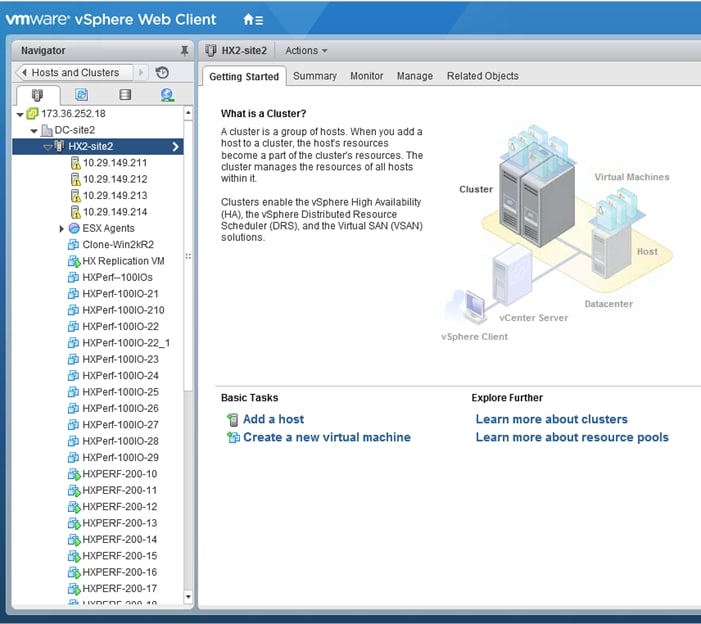701x624 pixels.
Task: Click the cluster icon in the HX2-site2 title bar
Action: (x=211, y=51)
